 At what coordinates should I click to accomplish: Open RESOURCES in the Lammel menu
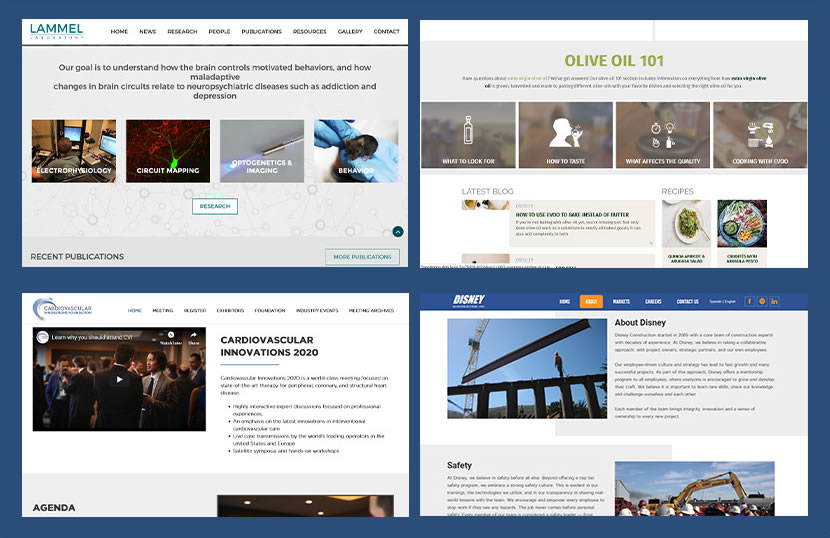(x=310, y=32)
